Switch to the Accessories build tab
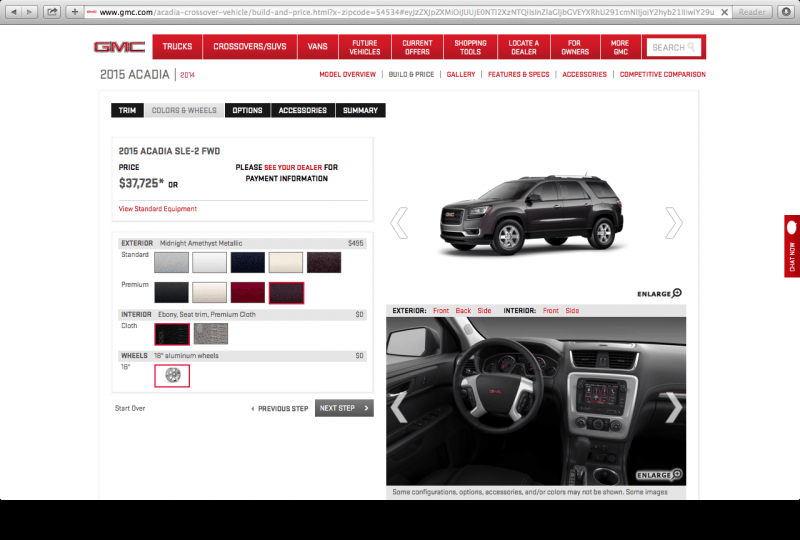800x540 pixels. coord(303,110)
